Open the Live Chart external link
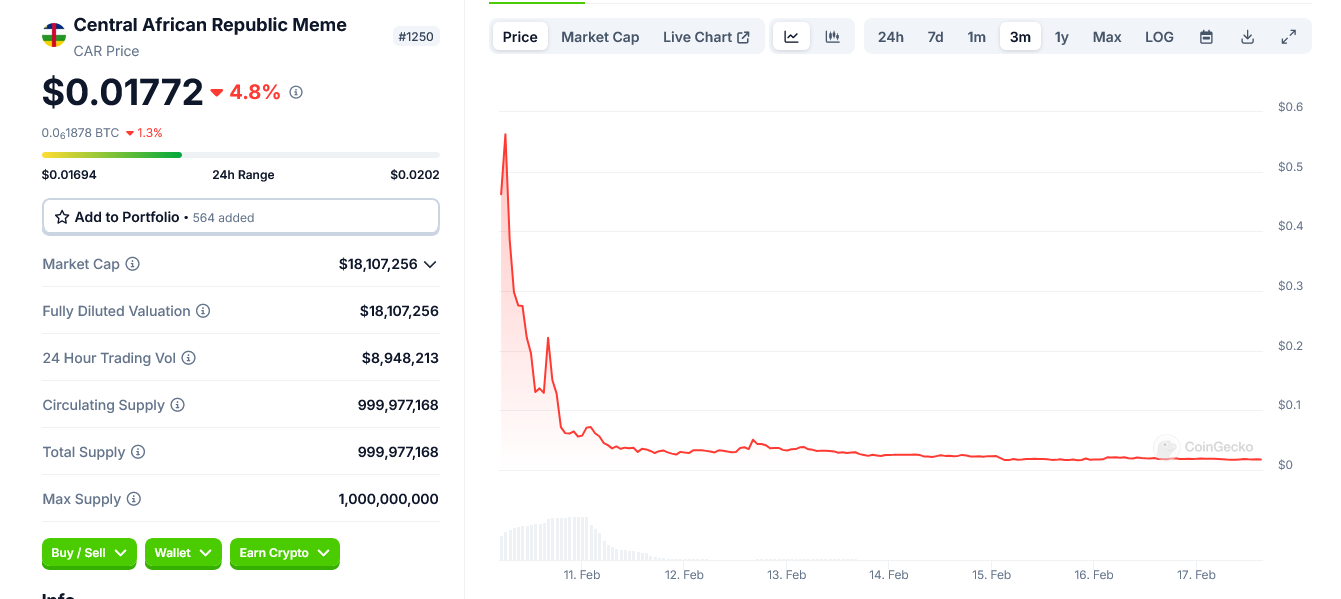 click(x=706, y=36)
